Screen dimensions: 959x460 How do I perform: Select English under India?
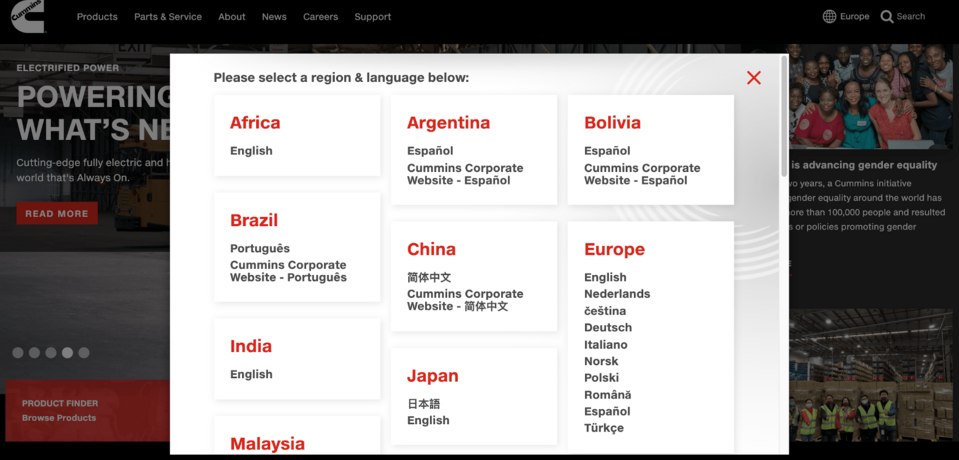click(x=251, y=374)
